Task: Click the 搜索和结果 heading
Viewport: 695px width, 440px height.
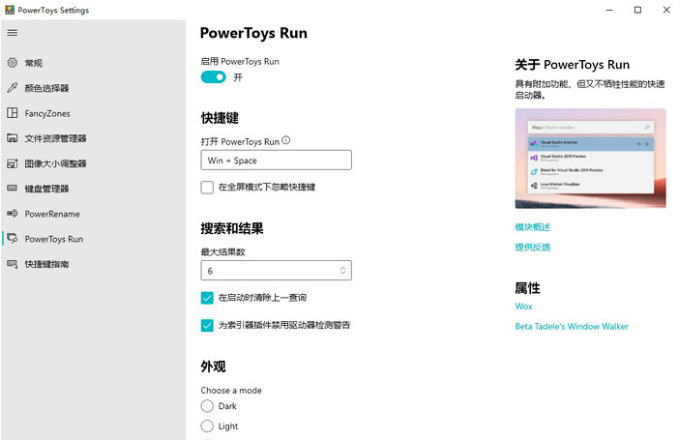Action: click(x=232, y=228)
